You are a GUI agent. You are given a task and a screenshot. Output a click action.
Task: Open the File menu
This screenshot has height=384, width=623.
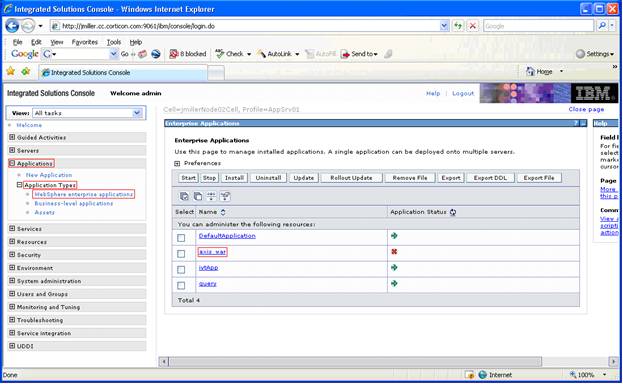(x=17, y=42)
